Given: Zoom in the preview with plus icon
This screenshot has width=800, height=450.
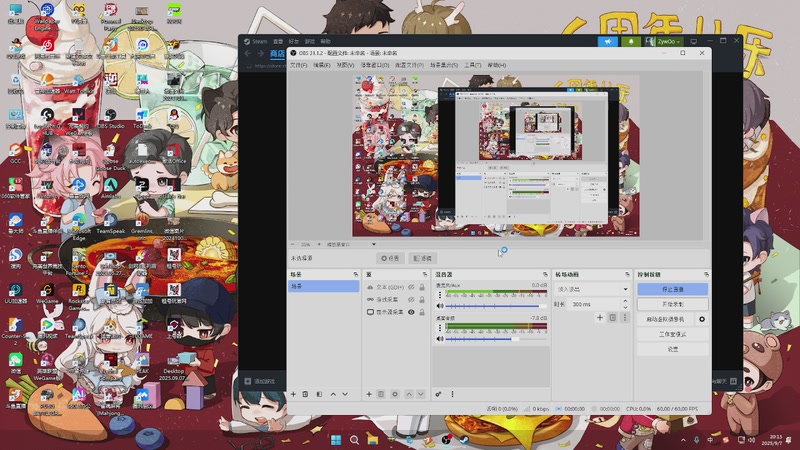Looking at the screenshot, I should (x=319, y=244).
